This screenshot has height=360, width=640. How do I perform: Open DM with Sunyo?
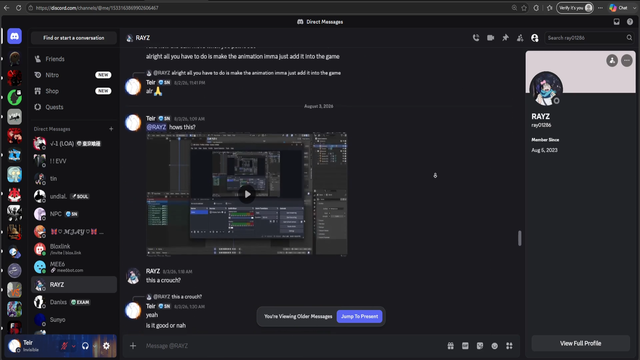(74, 320)
